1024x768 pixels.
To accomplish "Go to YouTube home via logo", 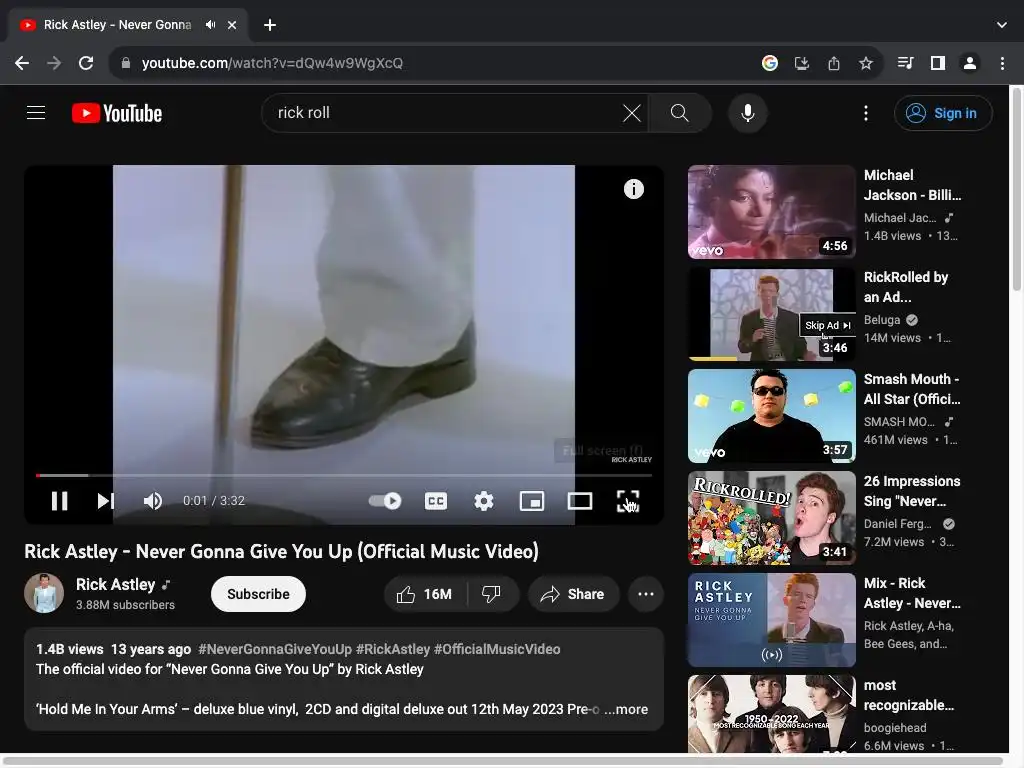I will (117, 113).
